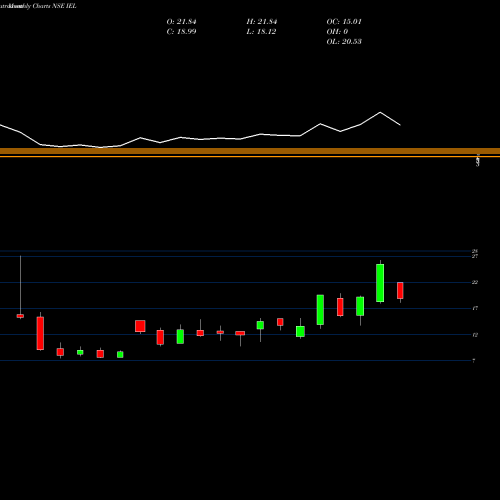This screenshot has height=500, width=500.
Task: Select the 'OH: 0' reading
Action: (x=337, y=32)
